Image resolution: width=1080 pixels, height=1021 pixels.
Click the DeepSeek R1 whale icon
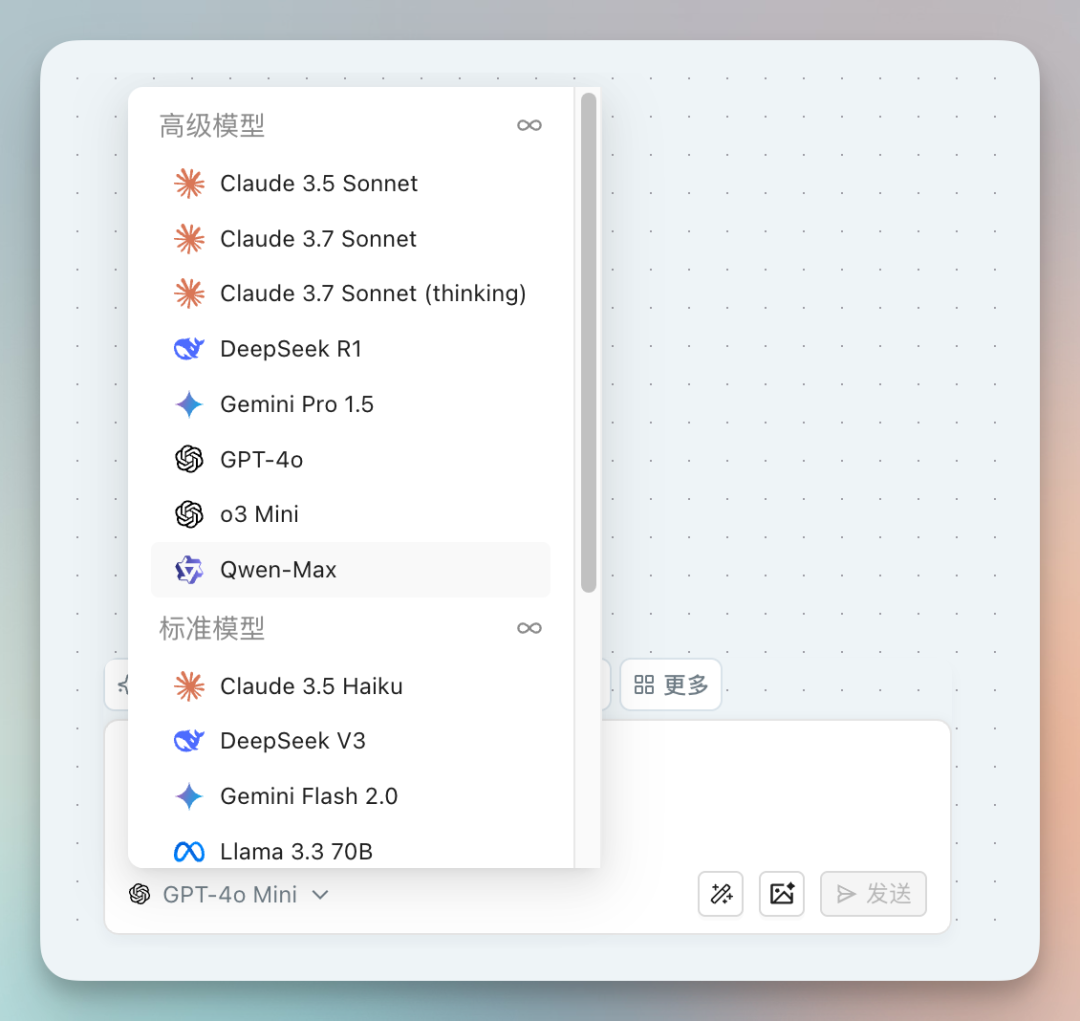(x=189, y=349)
